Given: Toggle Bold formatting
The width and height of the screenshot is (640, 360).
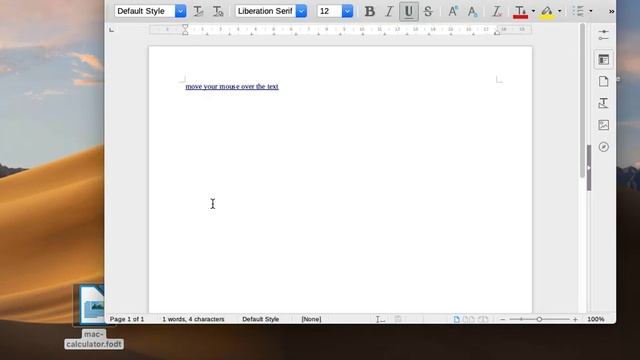Looking at the screenshot, I should pyautogui.click(x=369, y=11).
